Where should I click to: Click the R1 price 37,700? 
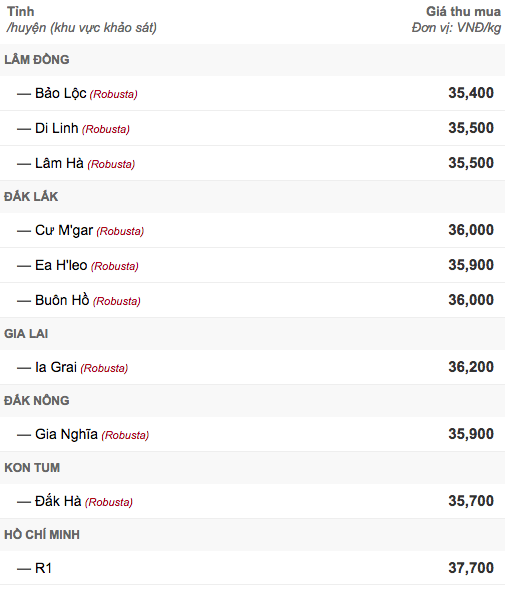471,568
